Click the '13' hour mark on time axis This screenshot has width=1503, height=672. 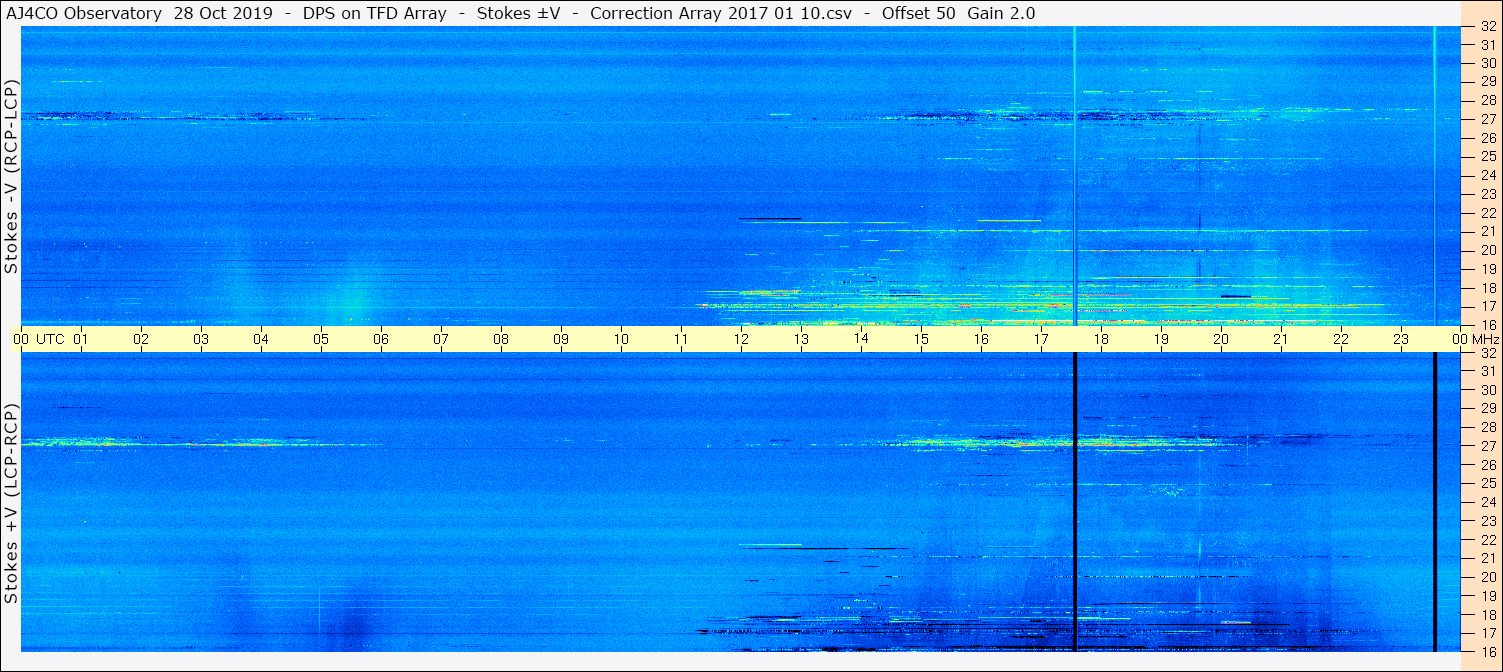[x=801, y=339]
